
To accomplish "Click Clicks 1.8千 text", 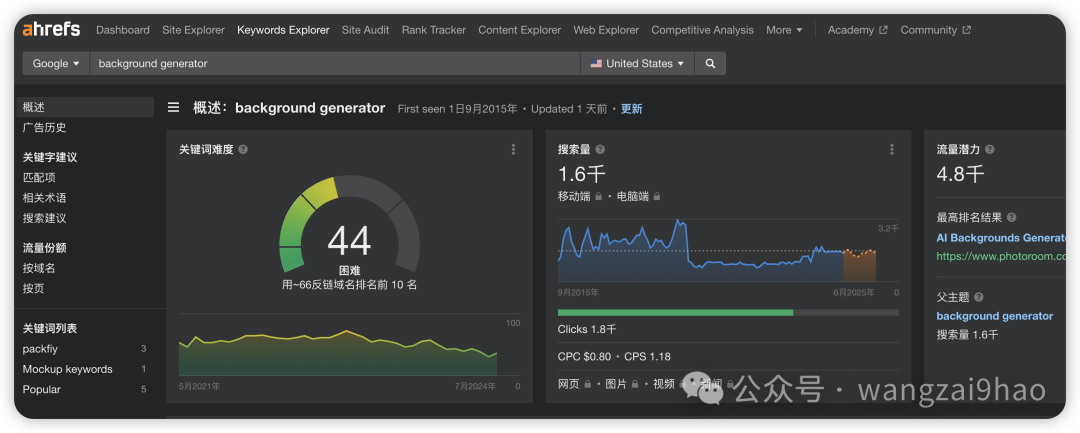I will pos(587,329).
